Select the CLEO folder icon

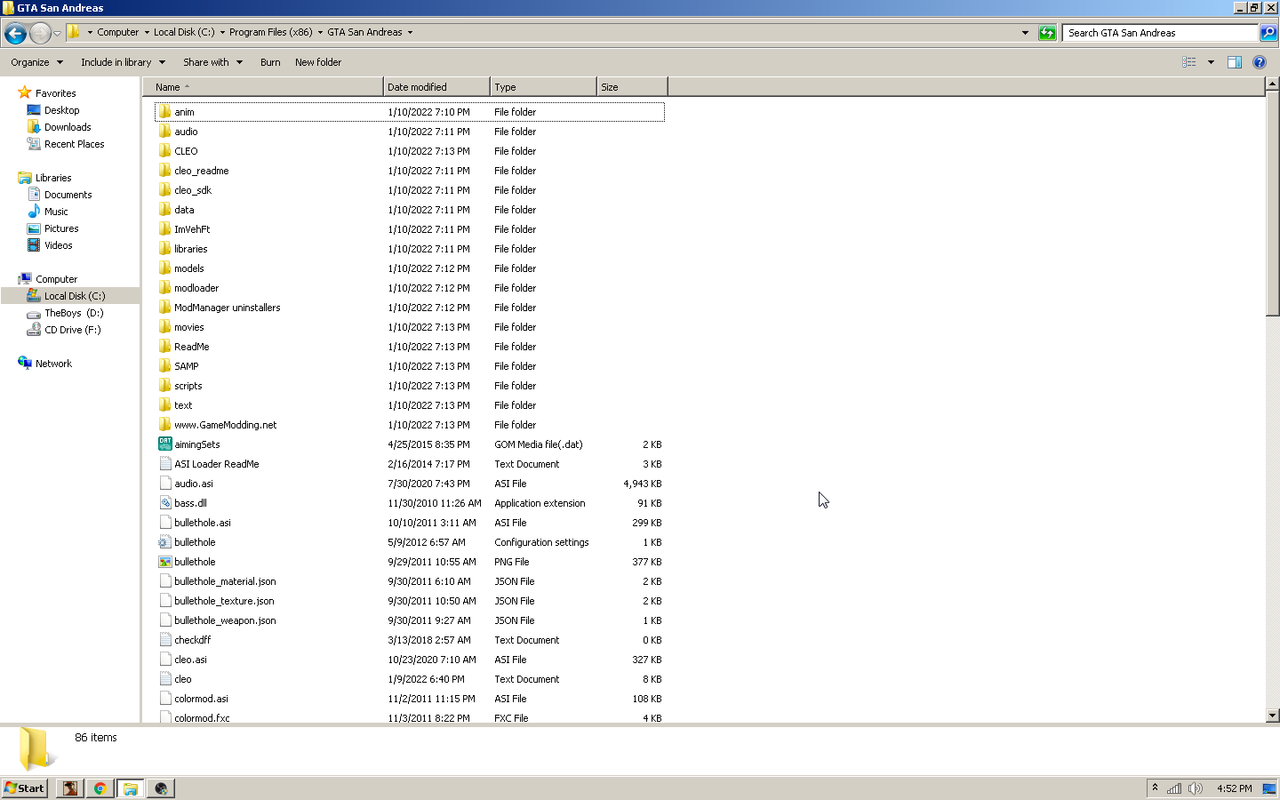point(165,151)
